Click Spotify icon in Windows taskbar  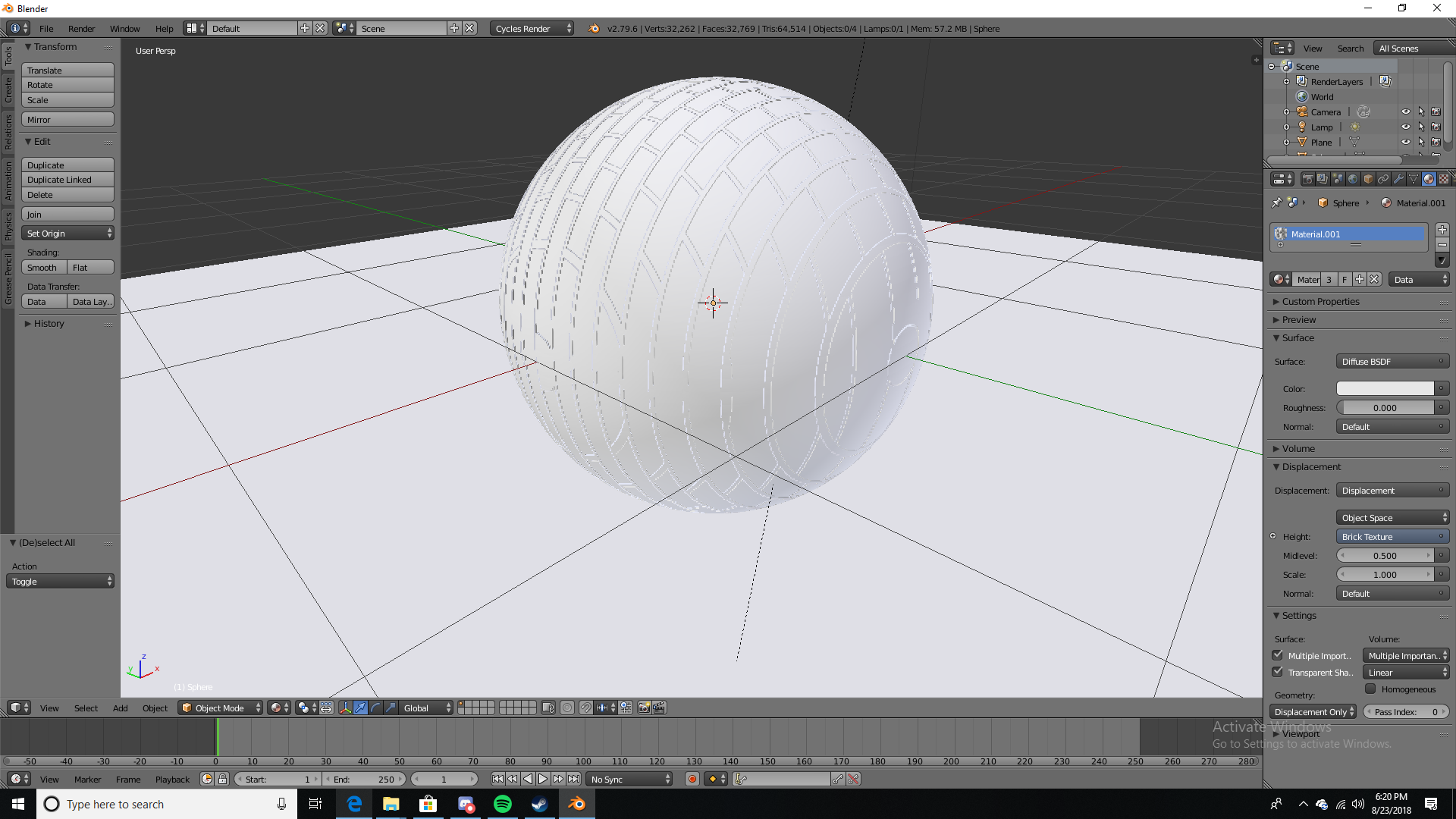click(x=503, y=804)
